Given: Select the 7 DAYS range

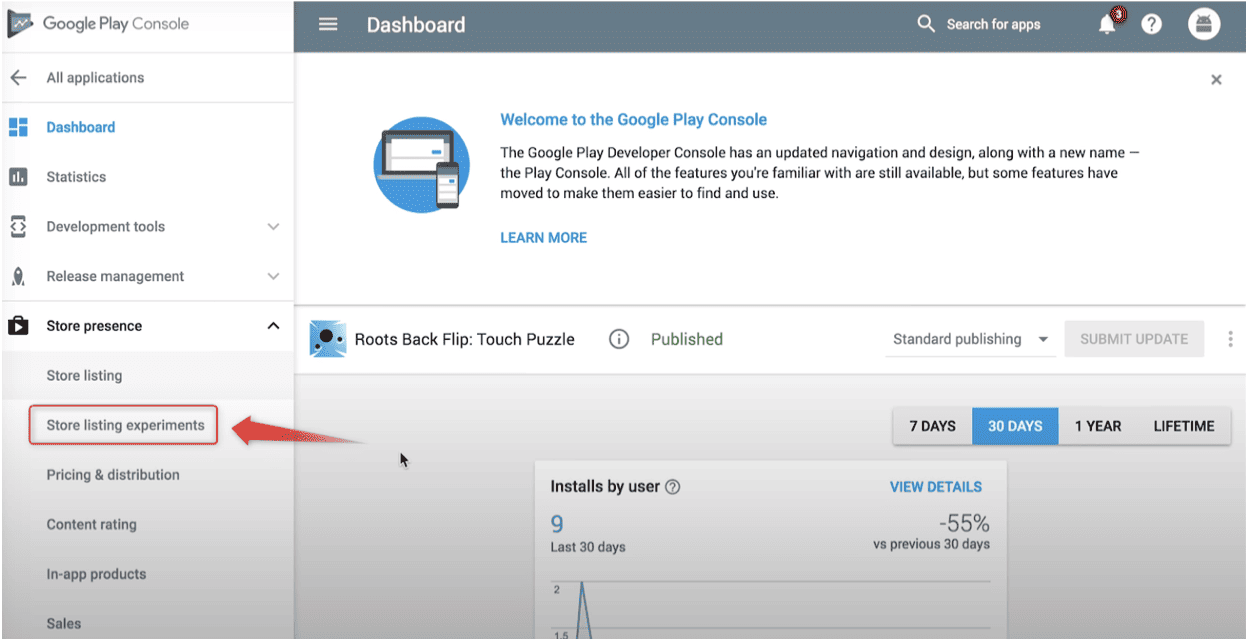Looking at the screenshot, I should point(932,426).
